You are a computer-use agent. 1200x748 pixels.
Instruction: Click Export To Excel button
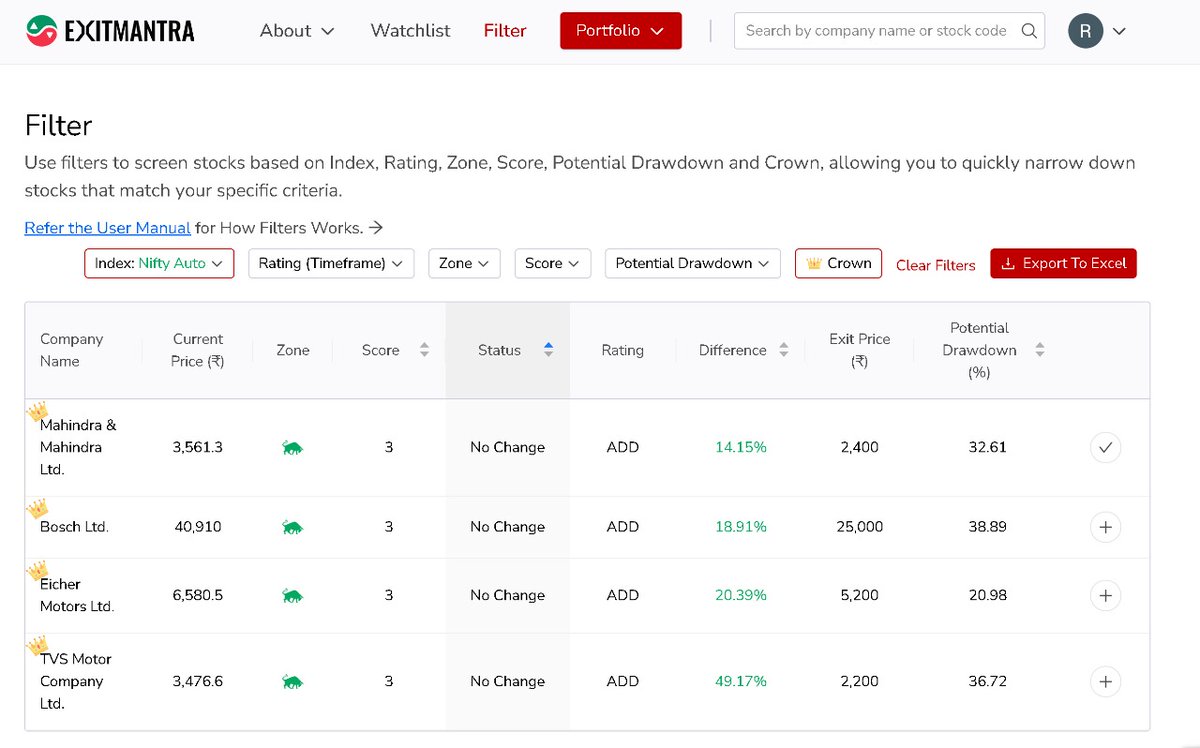tap(1063, 263)
